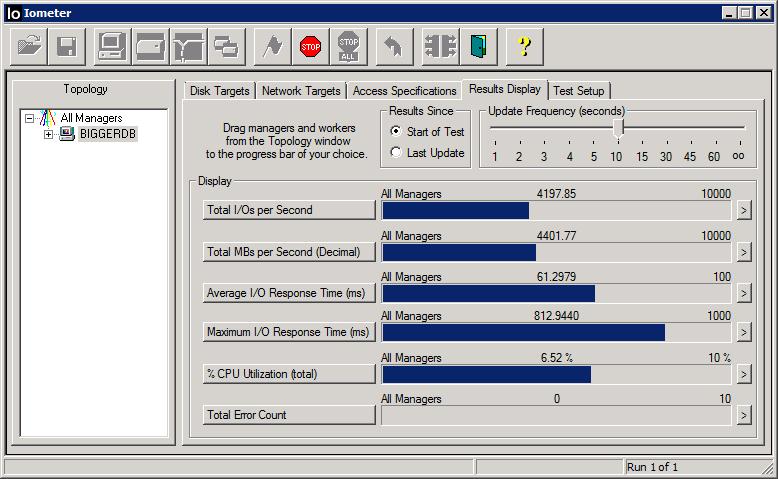The image size is (778, 479).
Task: Select the Results Display tab
Action: [505, 89]
